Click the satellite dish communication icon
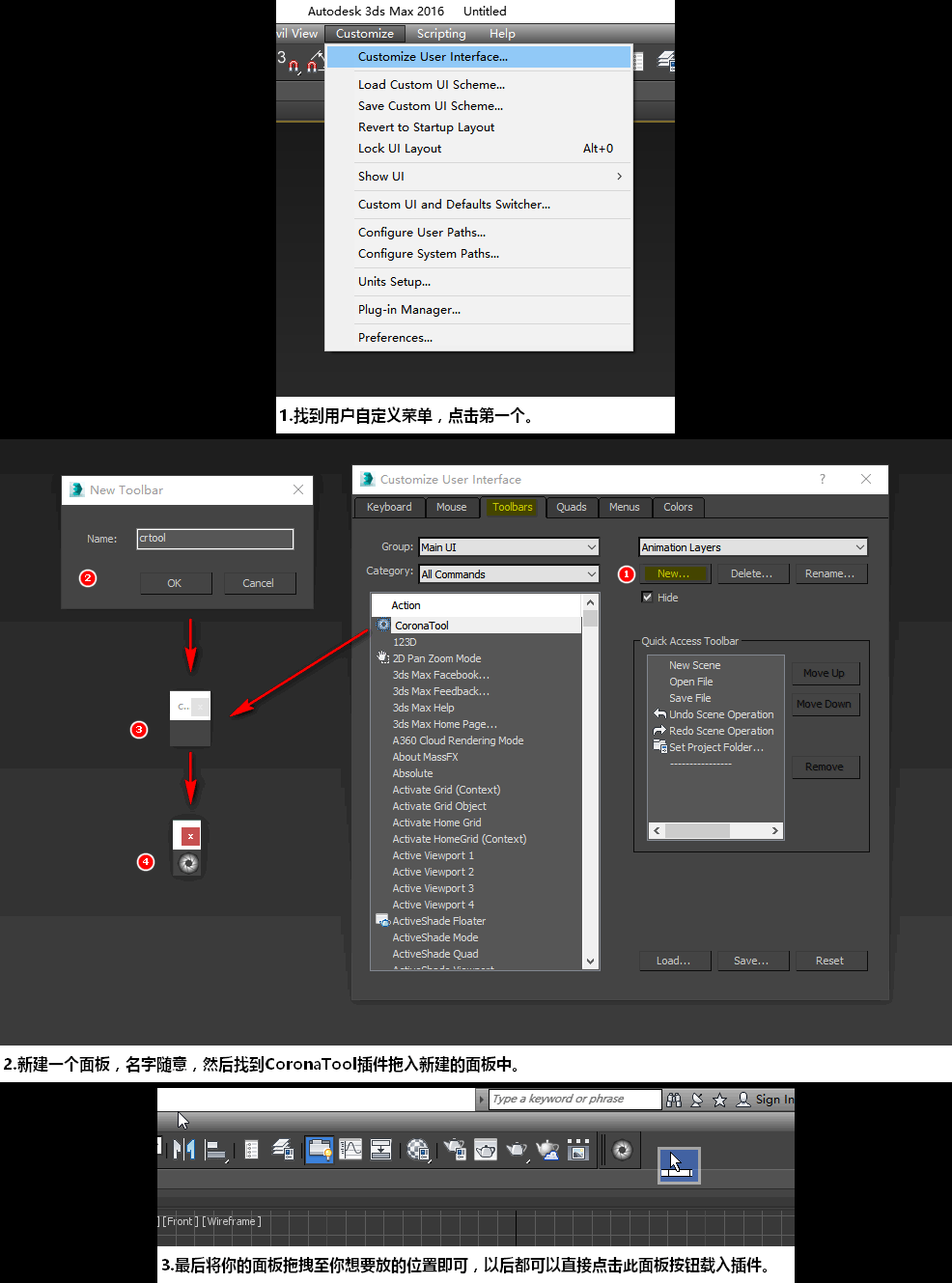This screenshot has height=1283, width=952. point(697,1100)
